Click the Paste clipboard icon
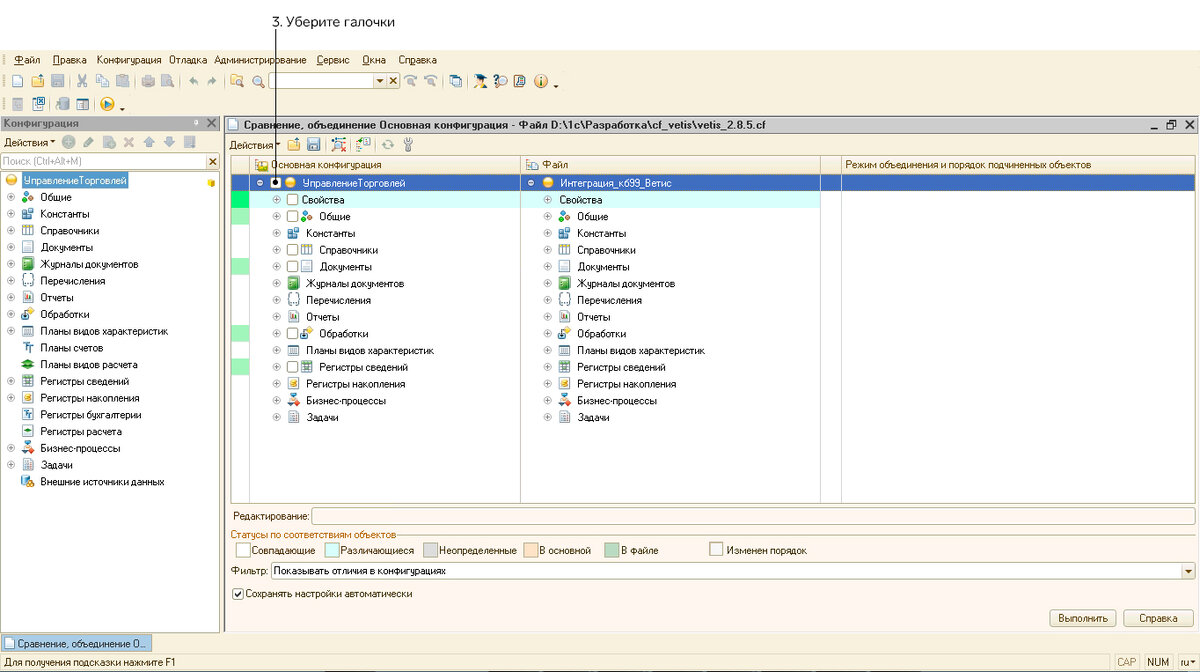The height and width of the screenshot is (672, 1200). [122, 81]
